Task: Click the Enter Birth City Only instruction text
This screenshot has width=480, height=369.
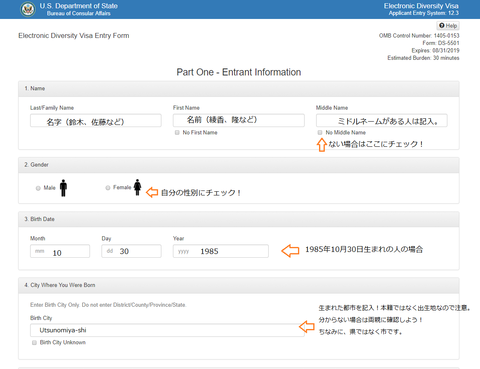Action: 108,305
